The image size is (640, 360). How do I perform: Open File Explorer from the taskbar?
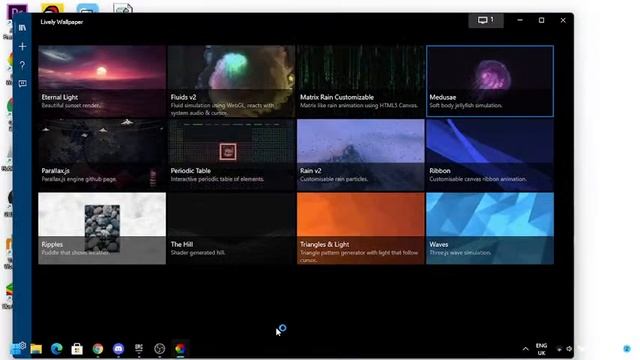[36, 349]
